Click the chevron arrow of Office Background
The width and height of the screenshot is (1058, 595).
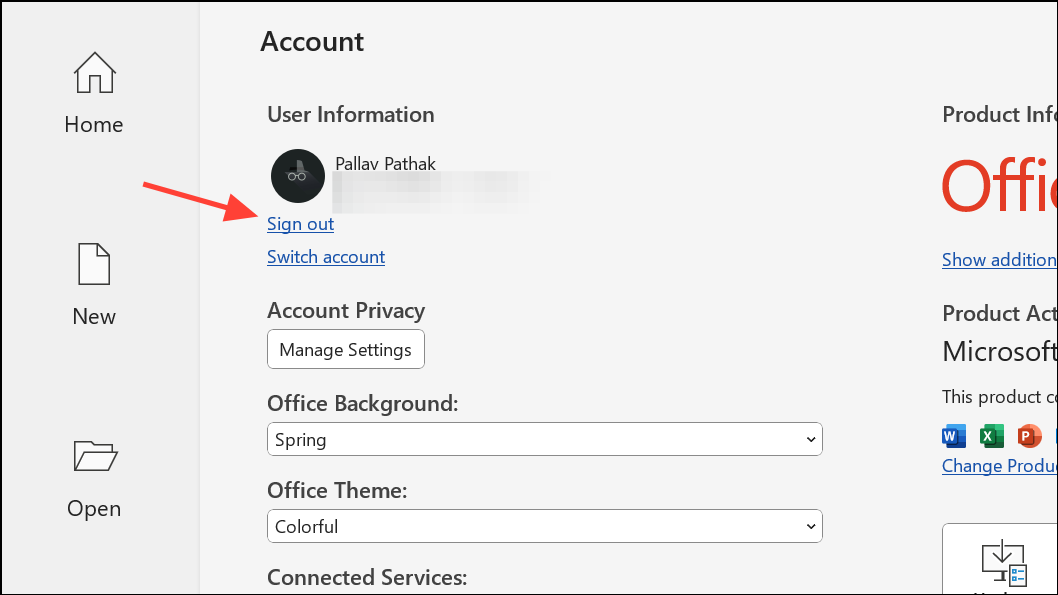(810, 440)
